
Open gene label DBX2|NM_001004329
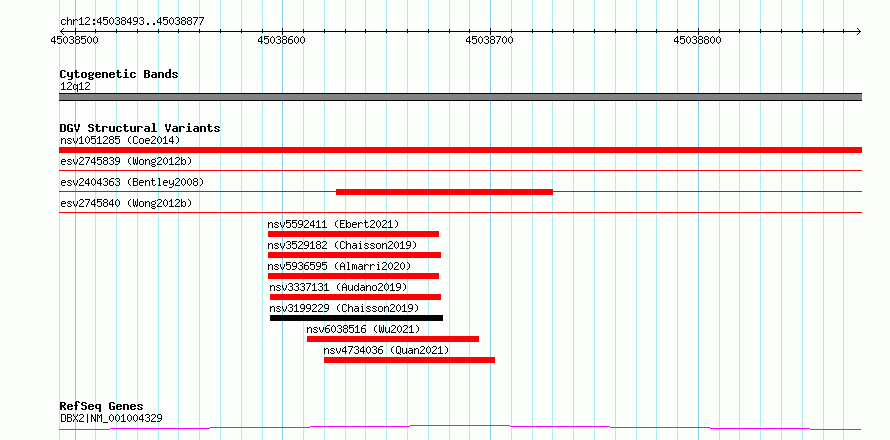coord(111,419)
